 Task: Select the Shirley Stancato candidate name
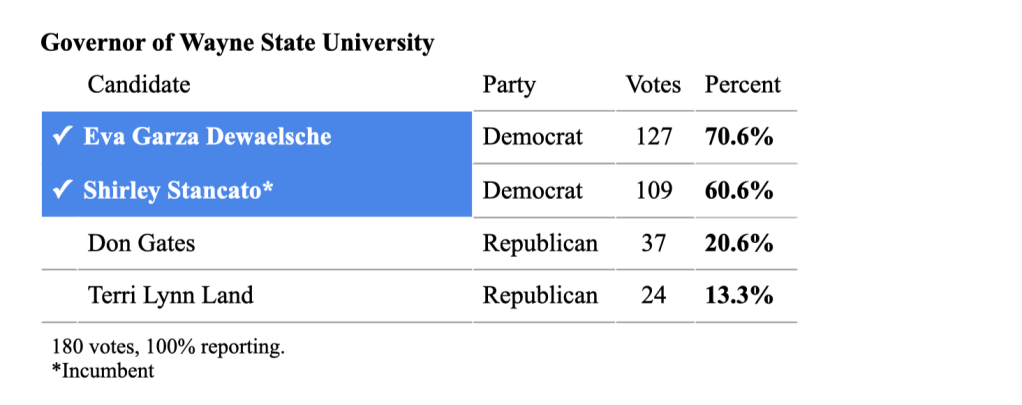pos(178,190)
